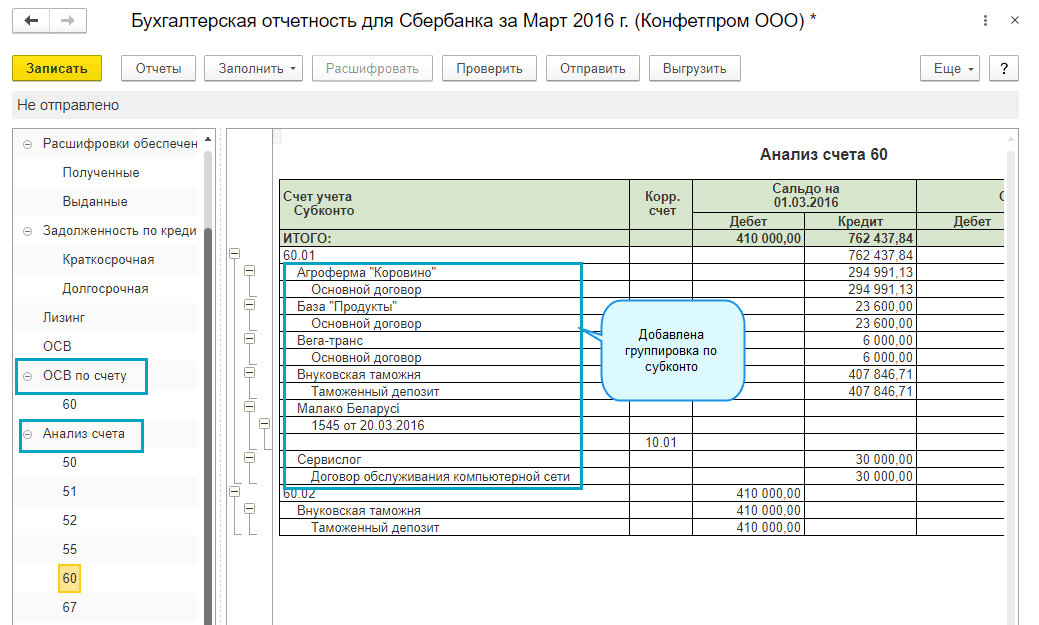Click Проверить to validate the report
The image size is (1039, 625).
pyautogui.click(x=489, y=68)
